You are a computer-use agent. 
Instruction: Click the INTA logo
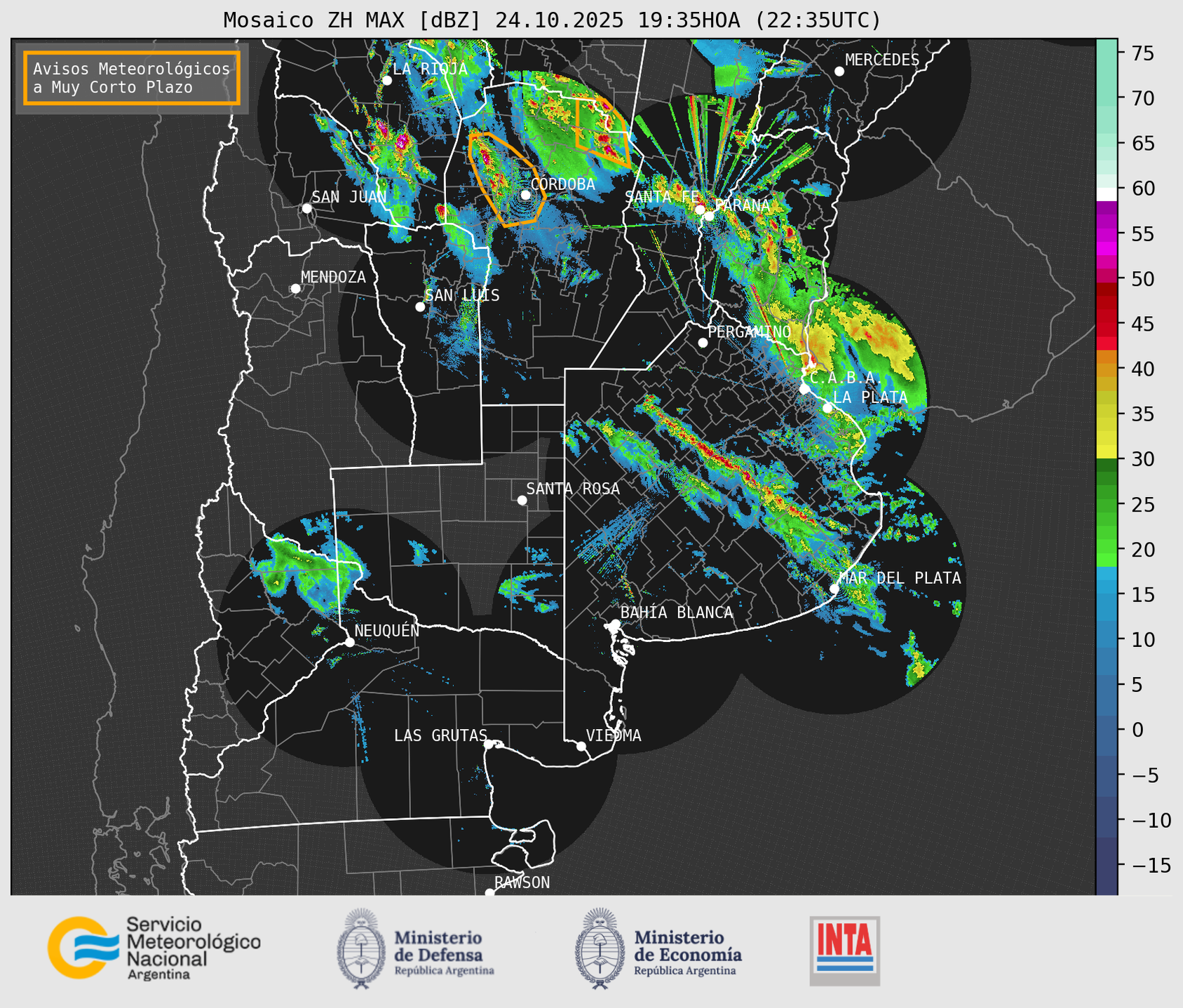click(845, 951)
